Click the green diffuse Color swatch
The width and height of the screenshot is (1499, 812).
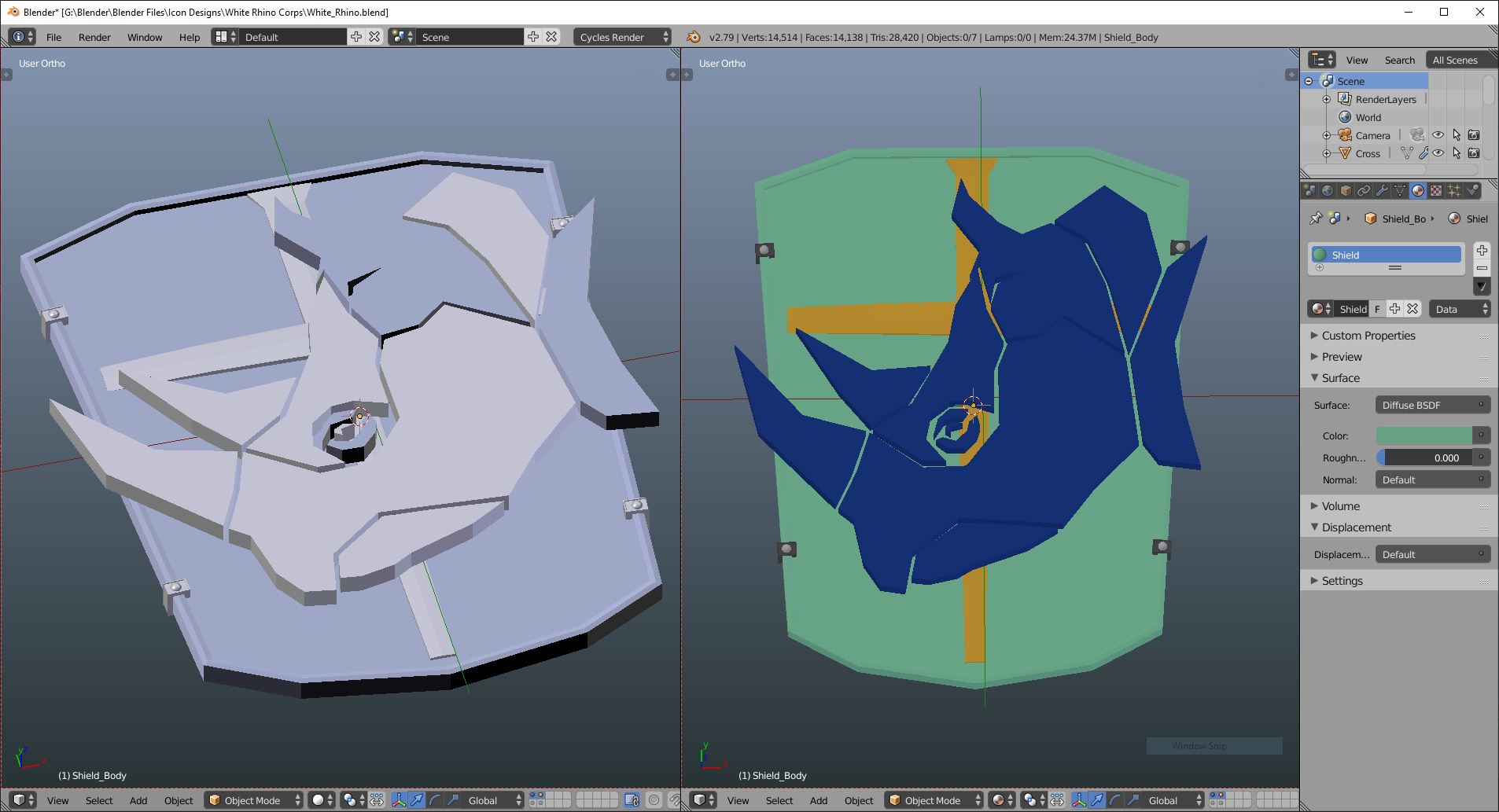(1423, 435)
